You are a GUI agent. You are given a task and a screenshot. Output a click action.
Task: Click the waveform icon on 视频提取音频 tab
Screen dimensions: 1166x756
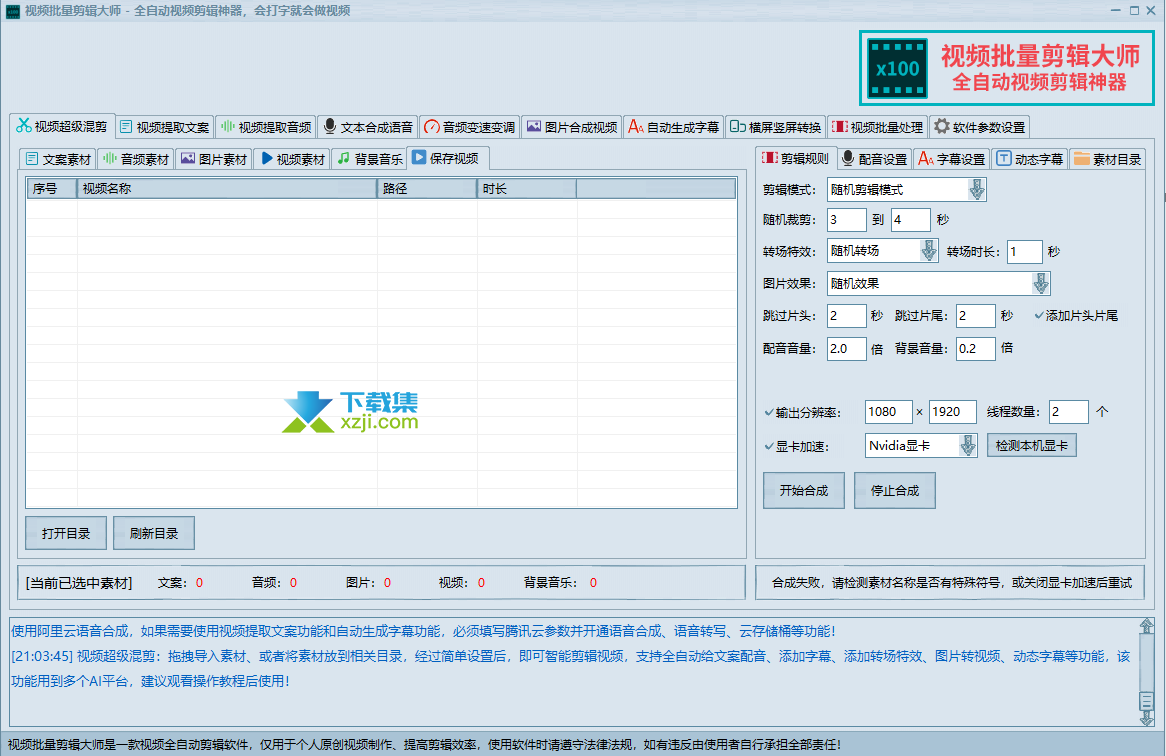[x=228, y=126]
